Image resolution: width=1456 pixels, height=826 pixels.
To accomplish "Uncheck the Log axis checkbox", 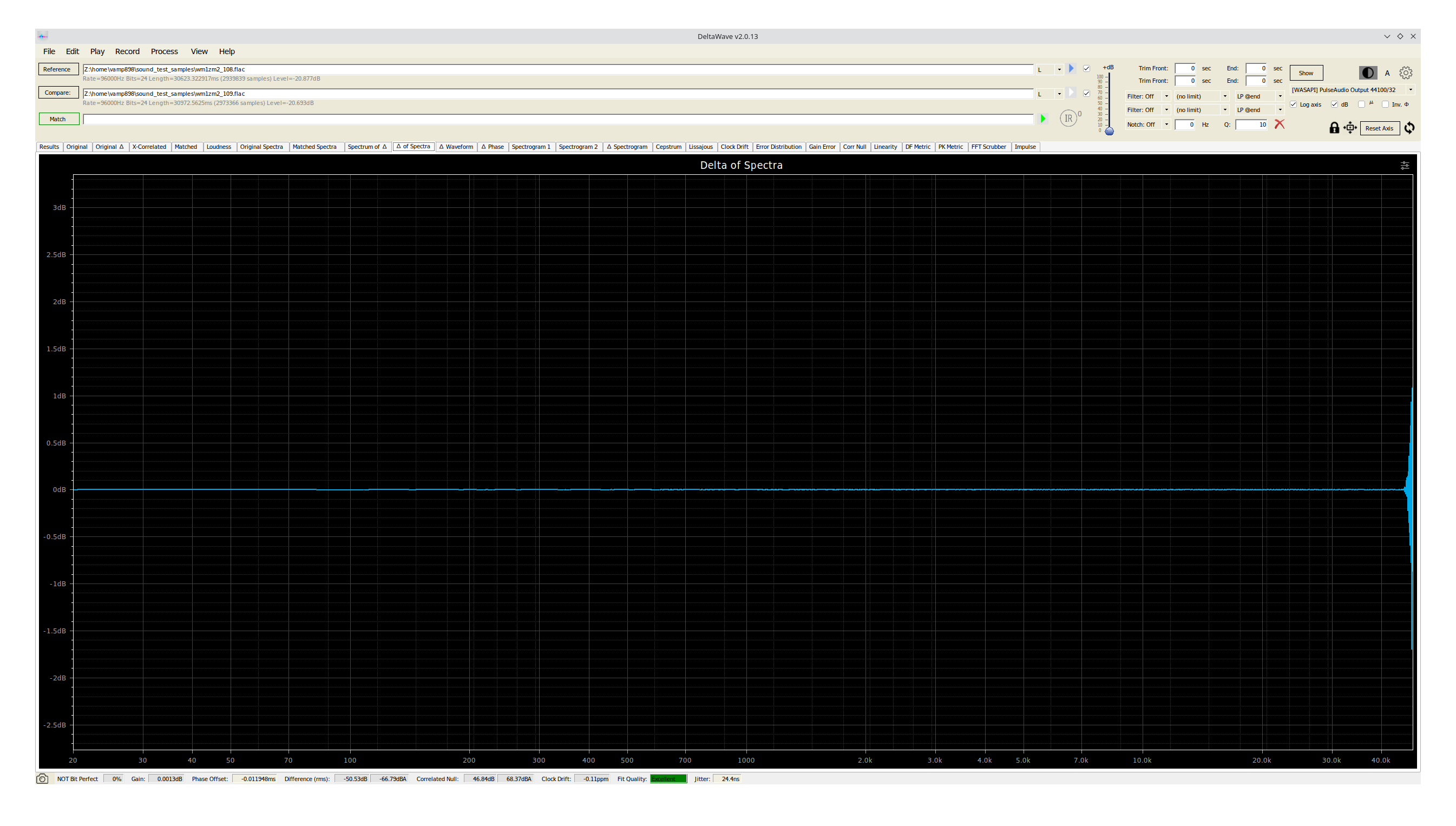I will coord(1294,104).
